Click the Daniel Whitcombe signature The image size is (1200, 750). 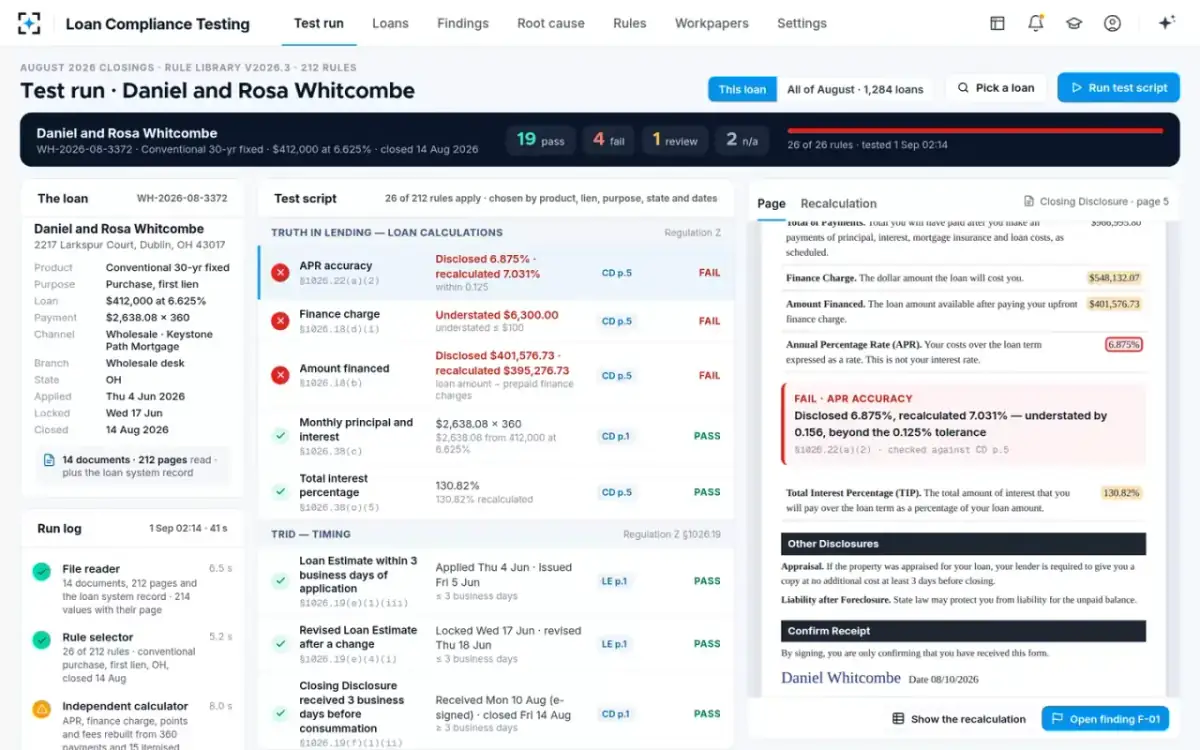tap(841, 678)
